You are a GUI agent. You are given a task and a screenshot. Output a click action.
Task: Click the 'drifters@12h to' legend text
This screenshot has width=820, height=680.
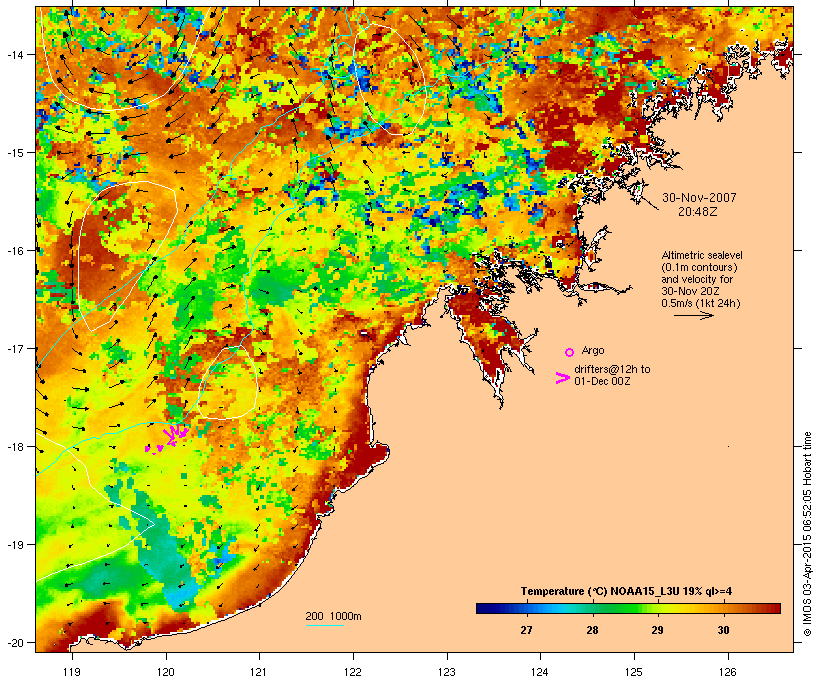pyautogui.click(x=612, y=369)
